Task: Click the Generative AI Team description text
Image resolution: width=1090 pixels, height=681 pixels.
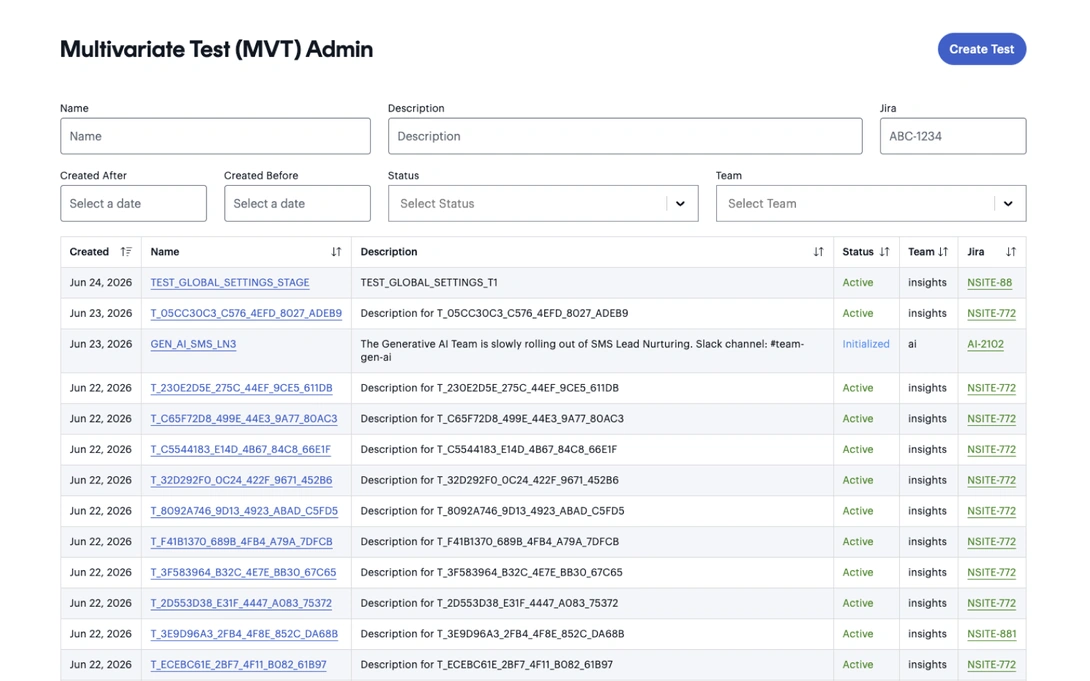Action: point(582,350)
